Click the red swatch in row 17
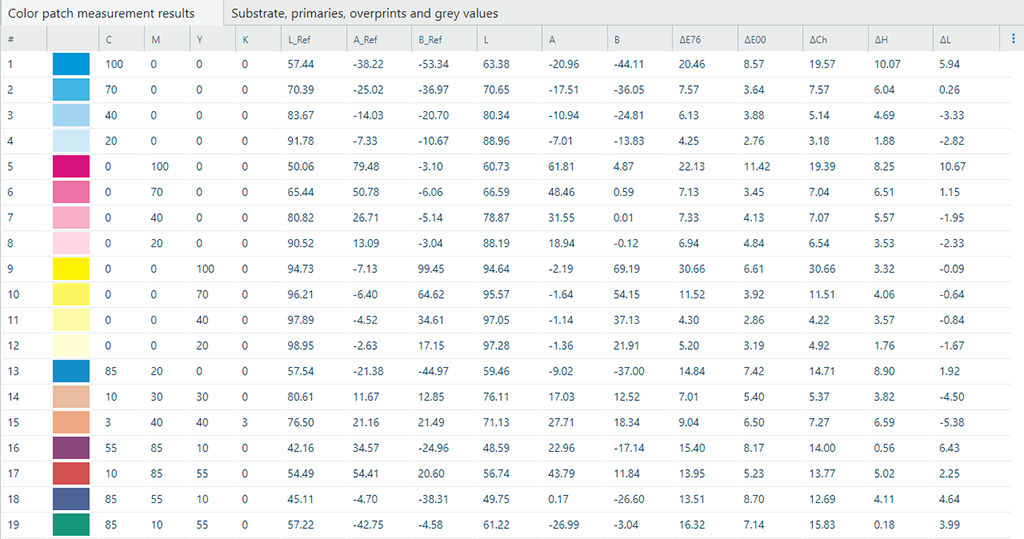Image resolution: width=1024 pixels, height=539 pixels. (71, 473)
